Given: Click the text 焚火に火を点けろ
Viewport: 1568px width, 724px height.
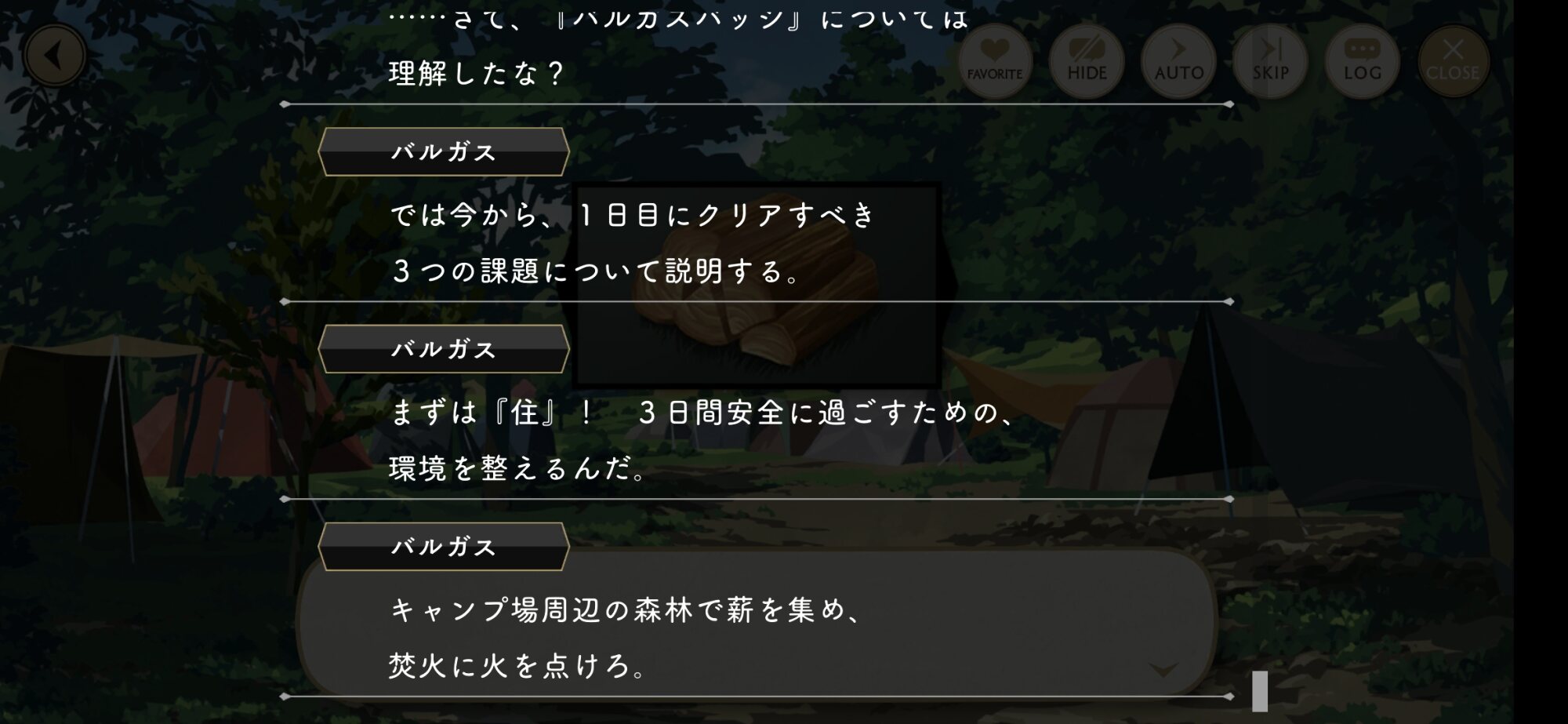Looking at the screenshot, I should [x=517, y=665].
